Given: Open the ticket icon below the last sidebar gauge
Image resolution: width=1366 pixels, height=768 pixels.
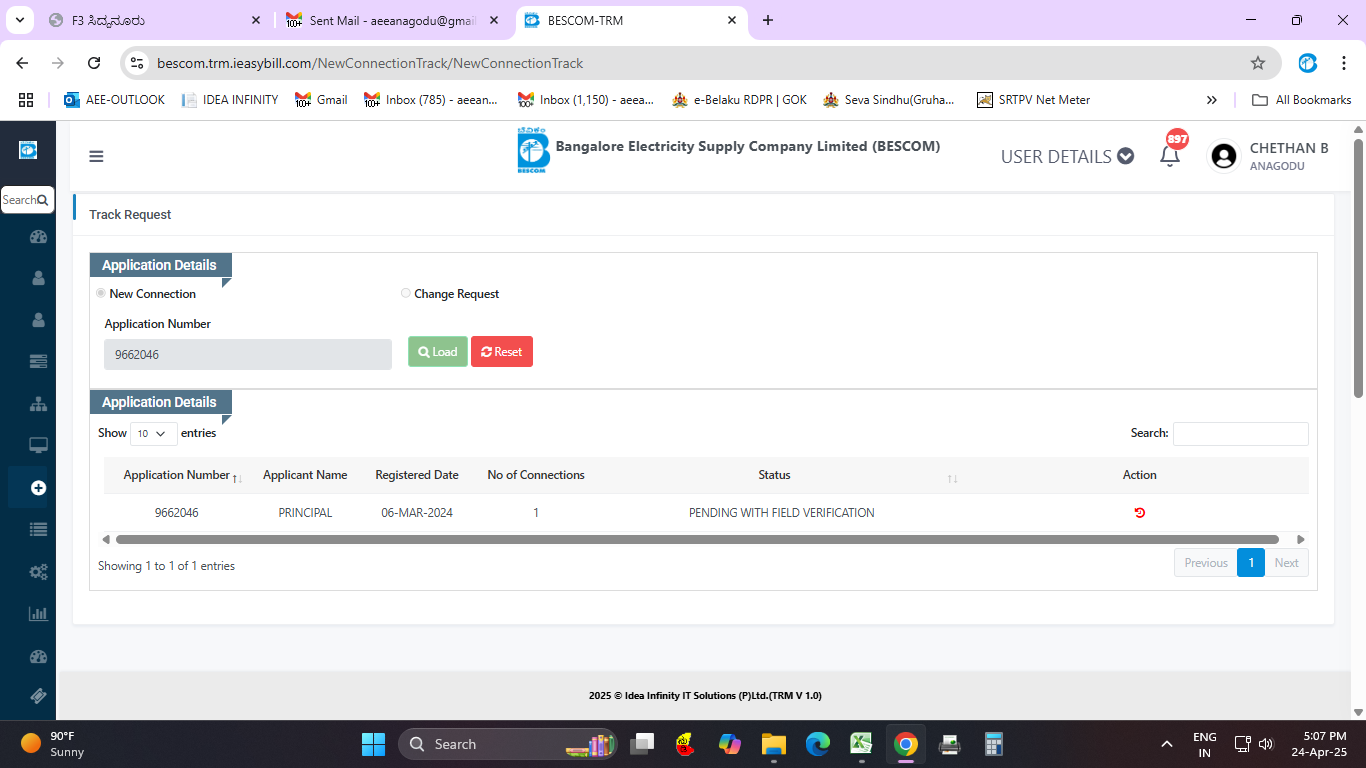Looking at the screenshot, I should pyautogui.click(x=39, y=696).
